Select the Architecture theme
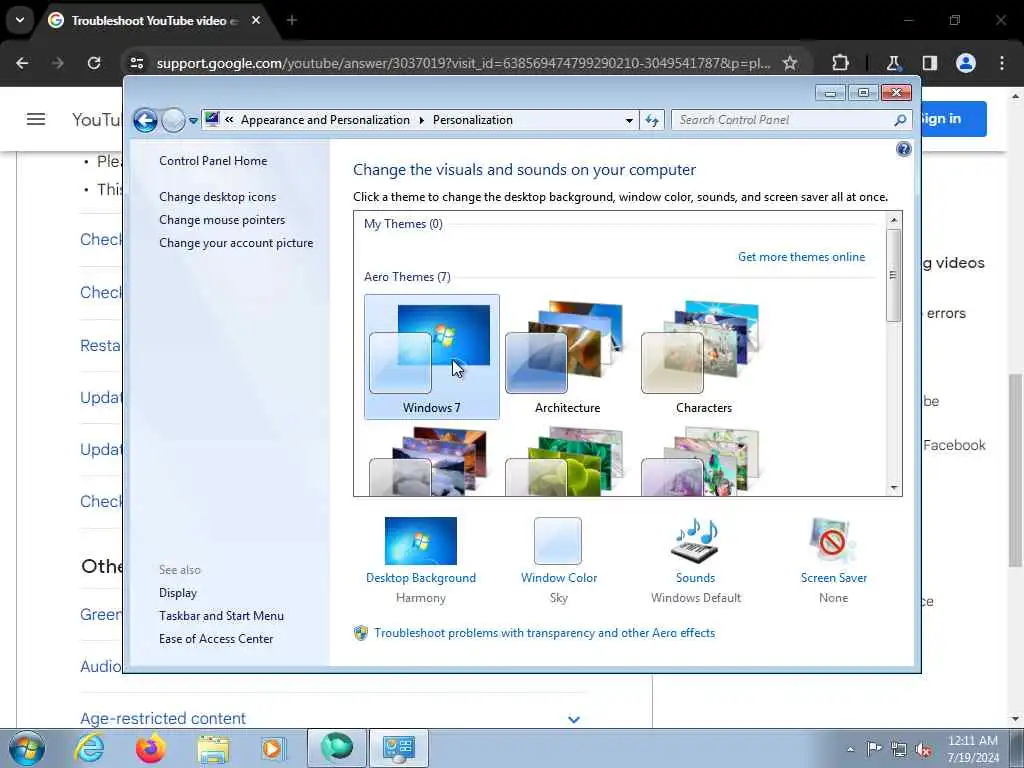 pyautogui.click(x=568, y=357)
